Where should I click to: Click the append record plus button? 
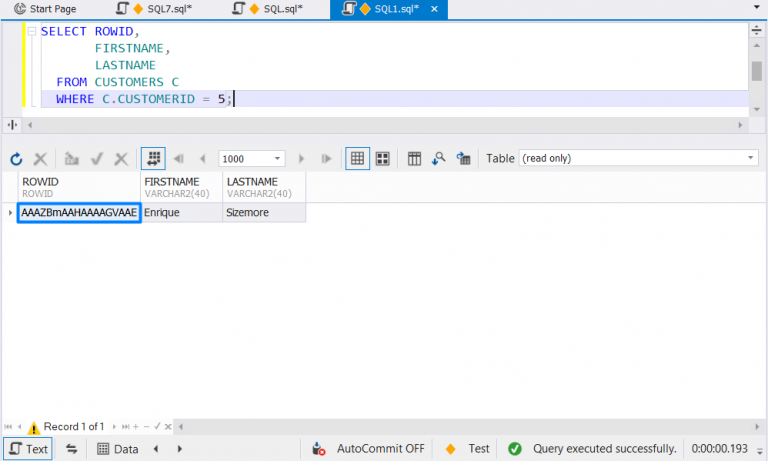pyautogui.click(x=136, y=427)
